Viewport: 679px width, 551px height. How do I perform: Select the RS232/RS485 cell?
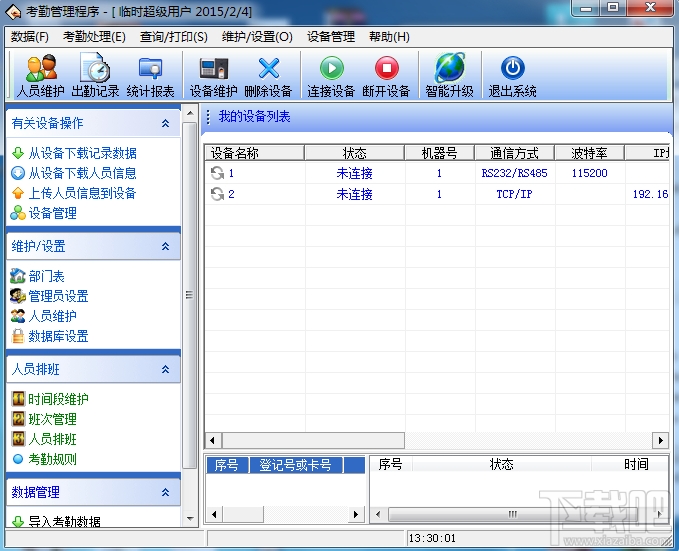514,173
